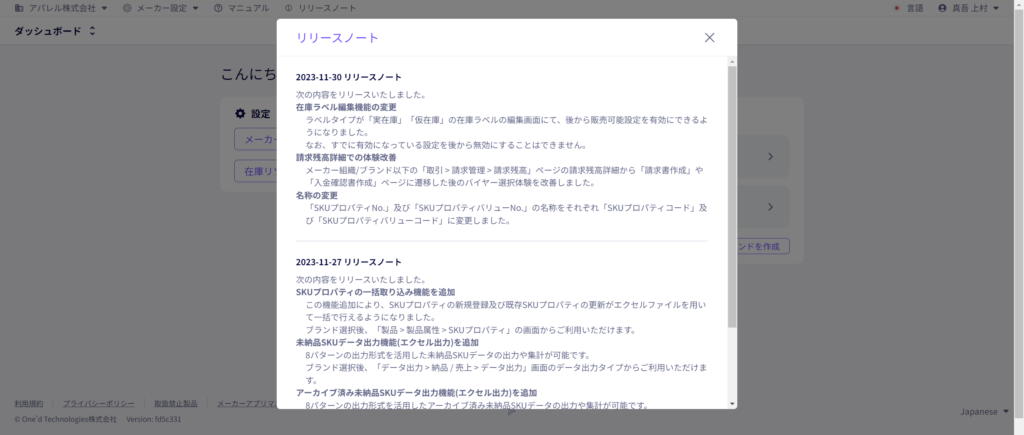Click the upper right chevron arrow card behind the dialog

tap(770, 157)
